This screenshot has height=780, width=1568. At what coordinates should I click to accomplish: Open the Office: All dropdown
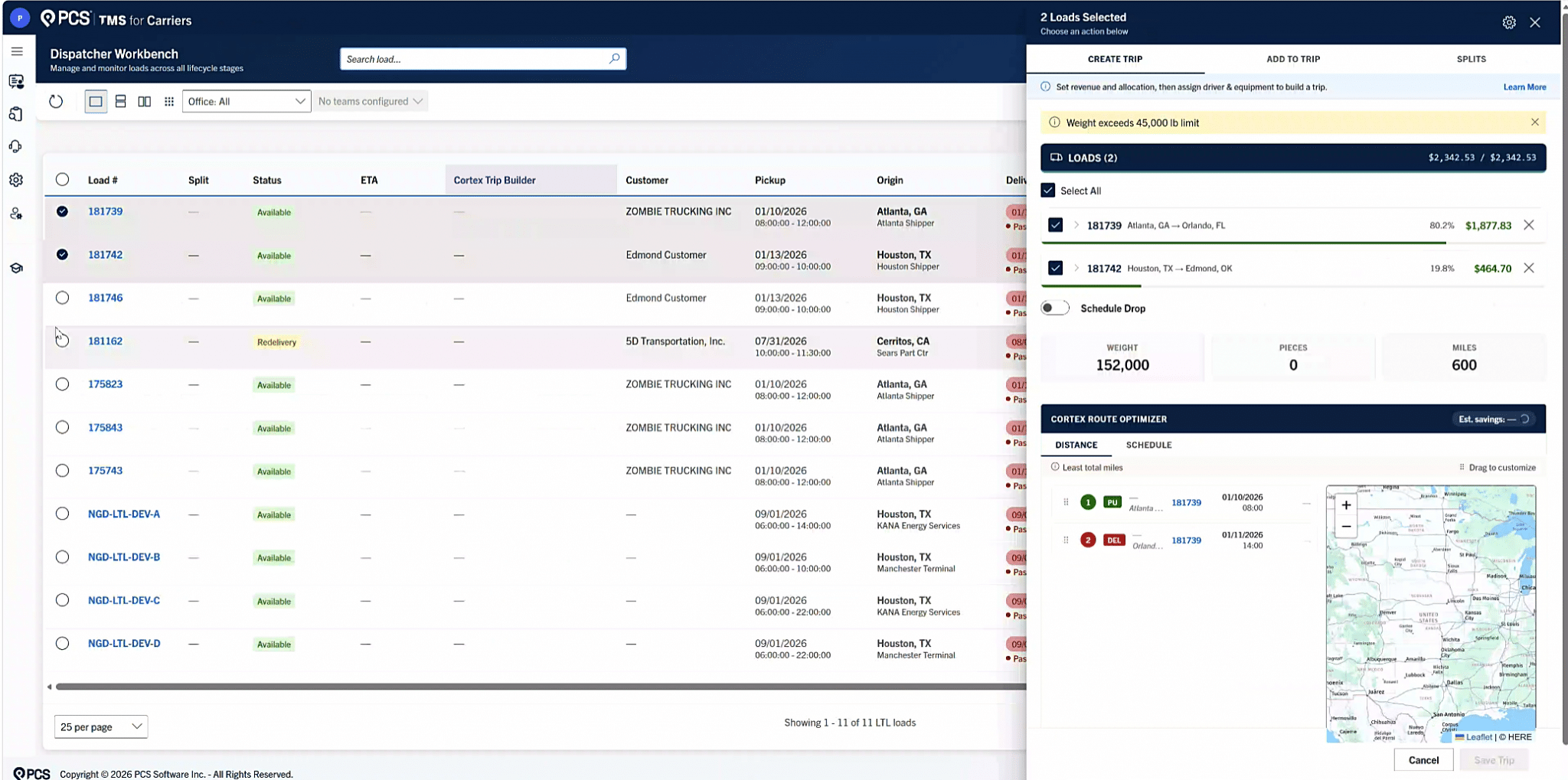(x=247, y=101)
